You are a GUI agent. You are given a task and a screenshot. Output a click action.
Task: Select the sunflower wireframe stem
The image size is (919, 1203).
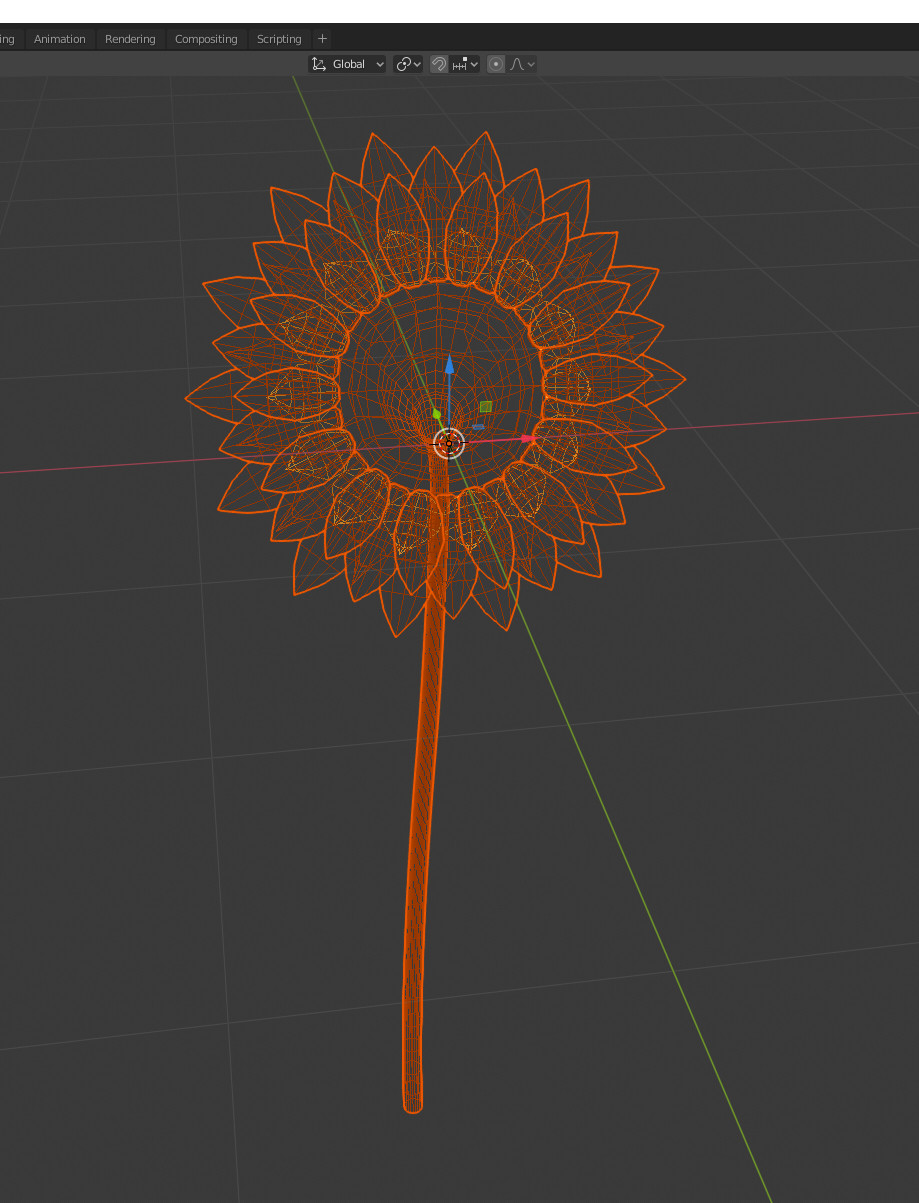[x=420, y=850]
